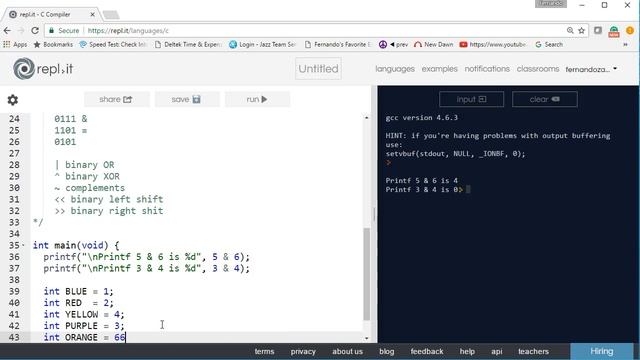Click the Hiring button
Screen dimensions: 640x360
tap(602, 351)
